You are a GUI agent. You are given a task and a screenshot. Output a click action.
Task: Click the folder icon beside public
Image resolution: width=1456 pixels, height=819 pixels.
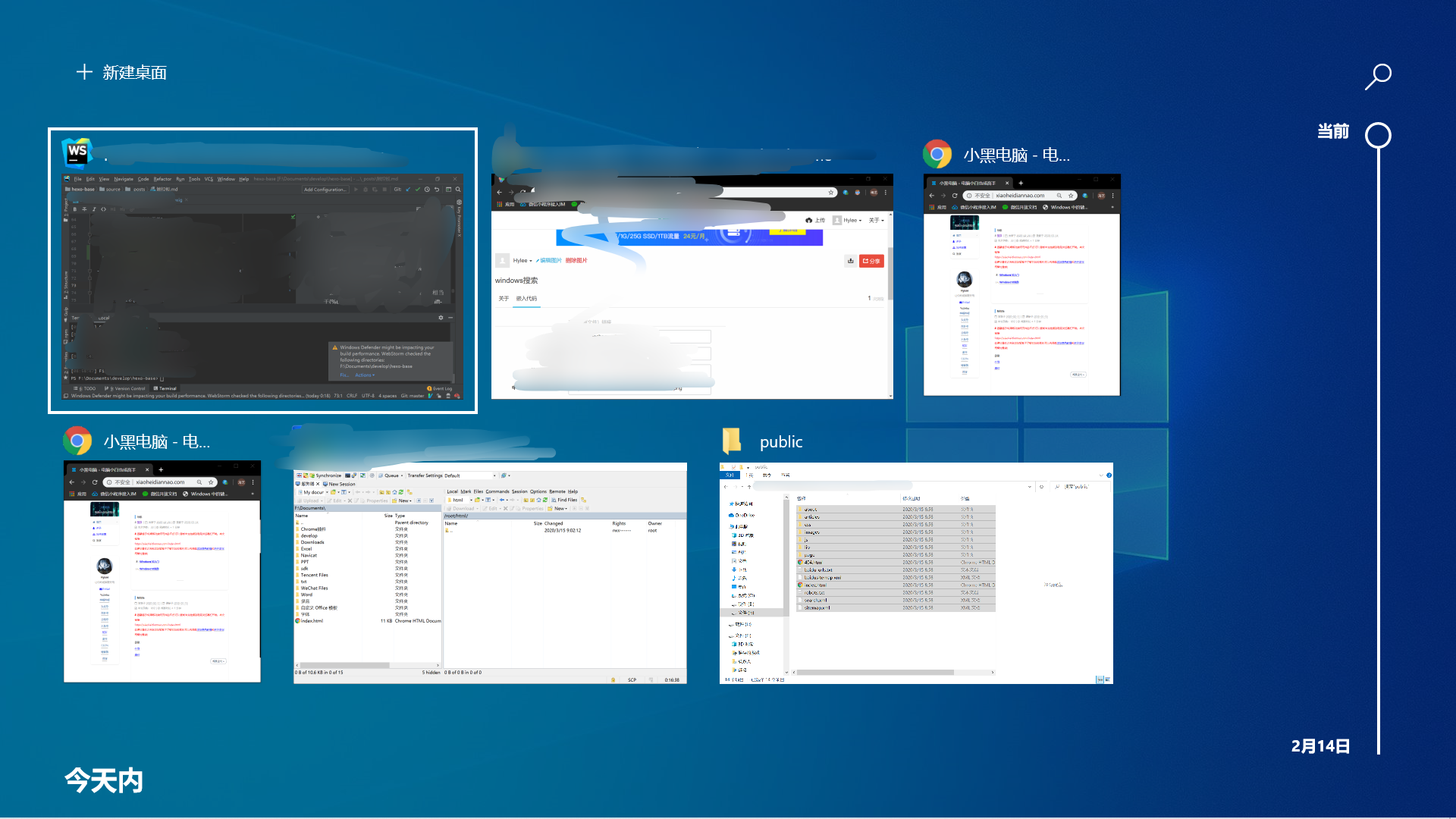(x=732, y=441)
